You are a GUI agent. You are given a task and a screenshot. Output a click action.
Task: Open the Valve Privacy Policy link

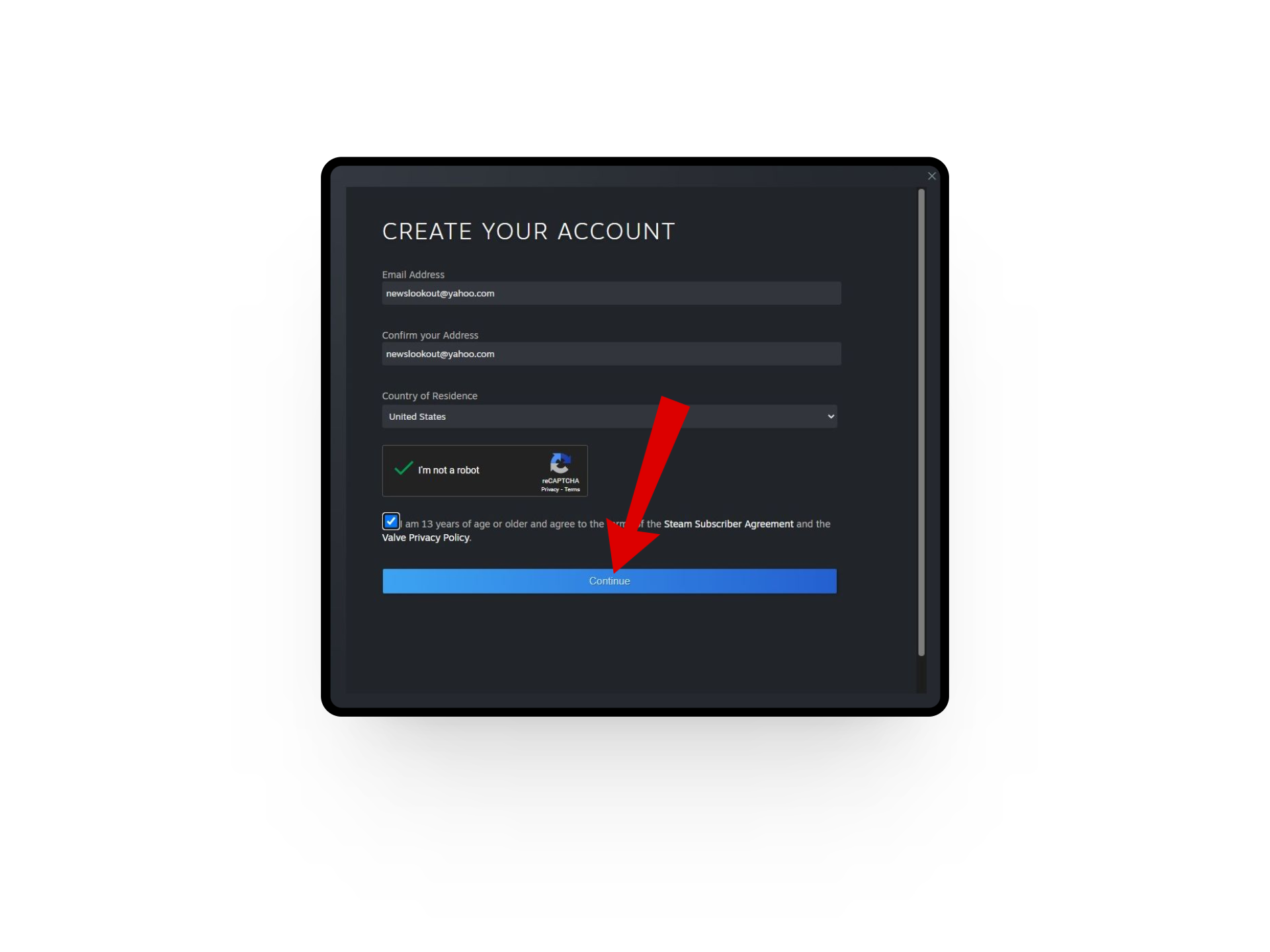pos(425,537)
